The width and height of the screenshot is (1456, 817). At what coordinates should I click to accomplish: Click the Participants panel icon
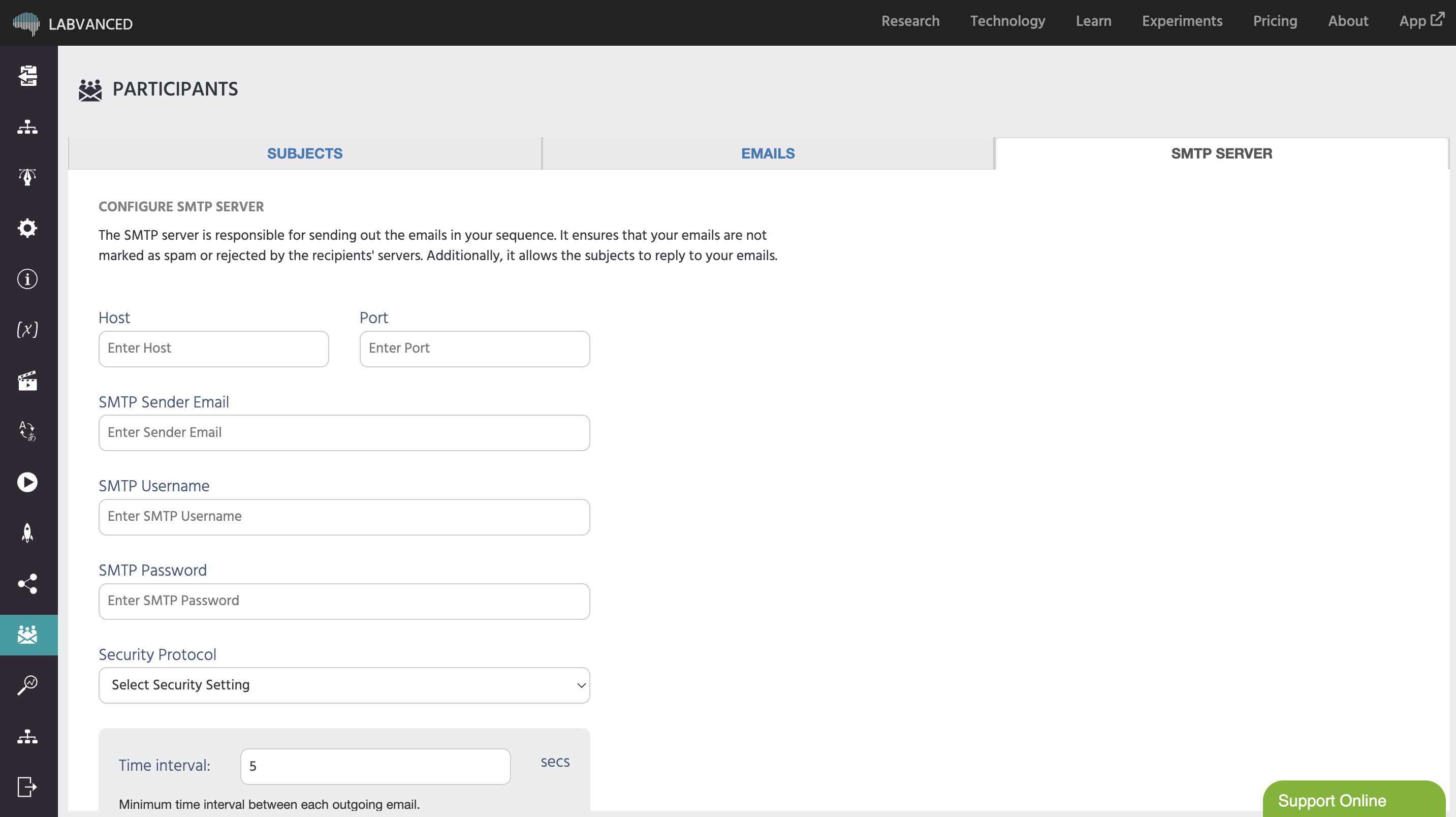27,634
